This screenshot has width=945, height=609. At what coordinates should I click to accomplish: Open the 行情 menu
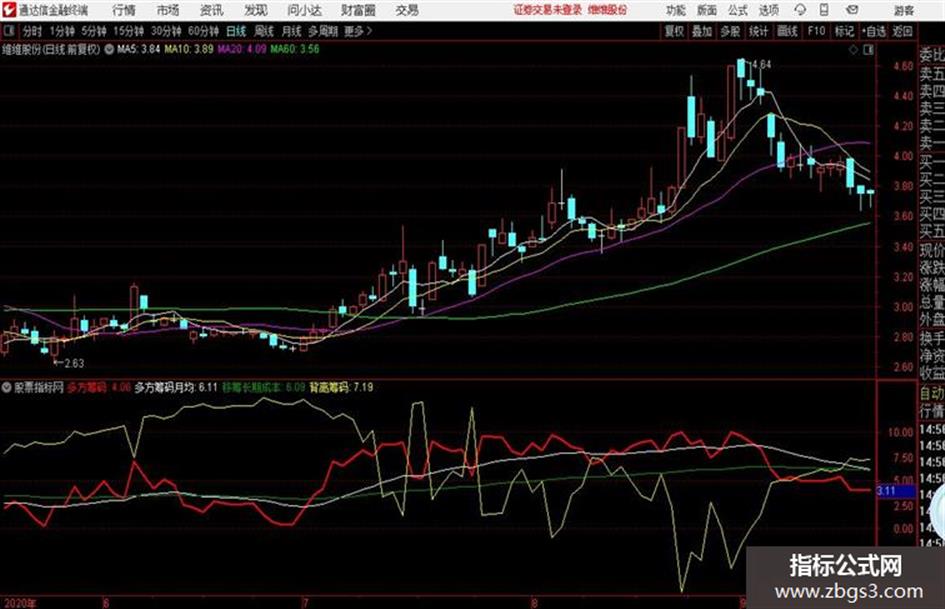pyautogui.click(x=124, y=10)
